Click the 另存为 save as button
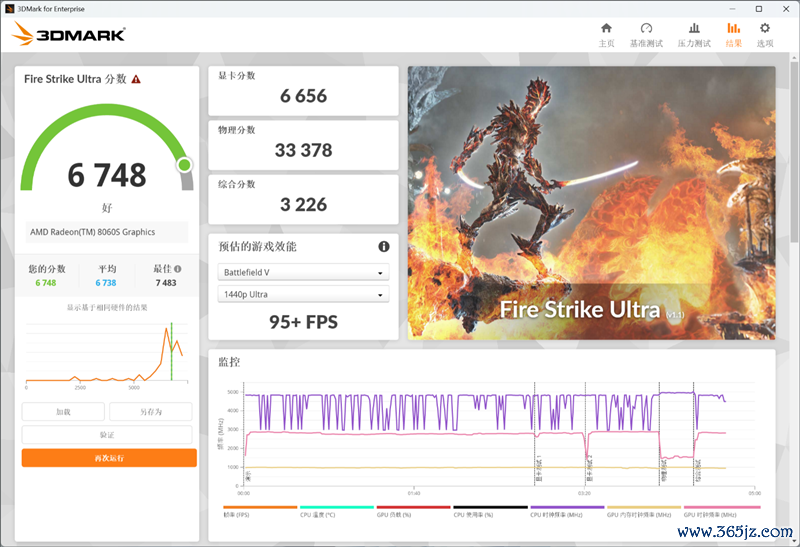This screenshot has width=800, height=547. click(x=151, y=412)
